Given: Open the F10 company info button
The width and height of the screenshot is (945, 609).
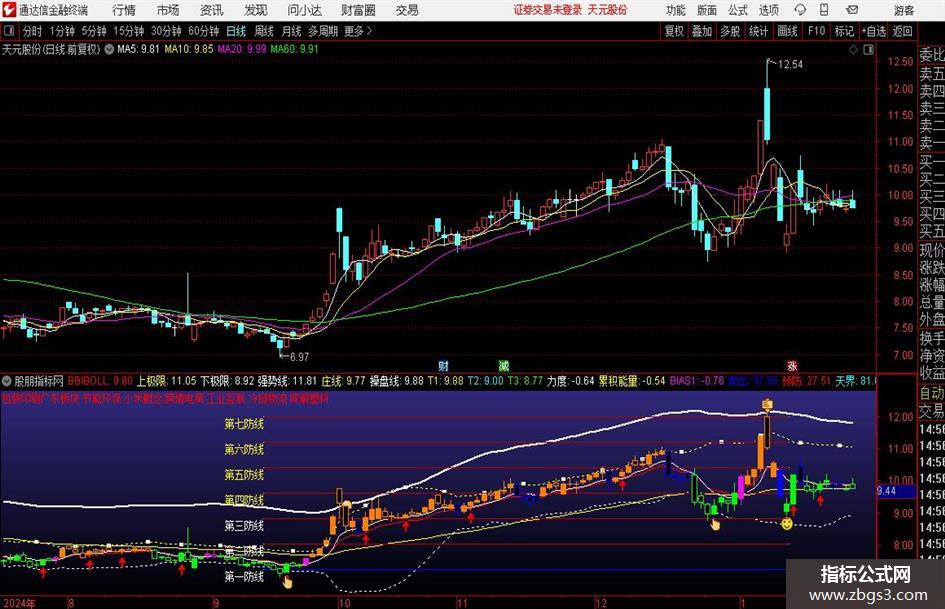Looking at the screenshot, I should point(817,31).
